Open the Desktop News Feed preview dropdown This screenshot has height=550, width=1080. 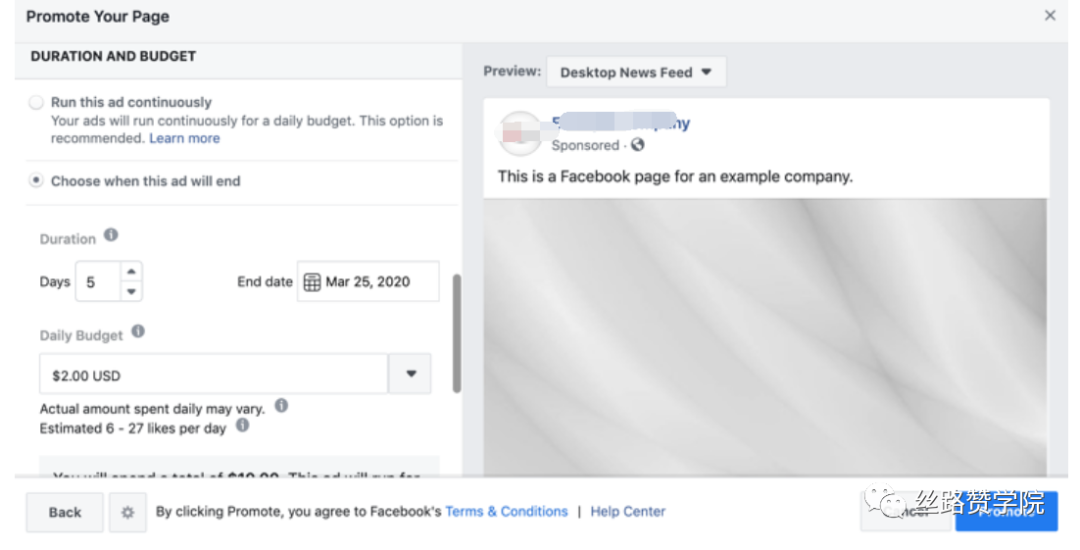[636, 72]
